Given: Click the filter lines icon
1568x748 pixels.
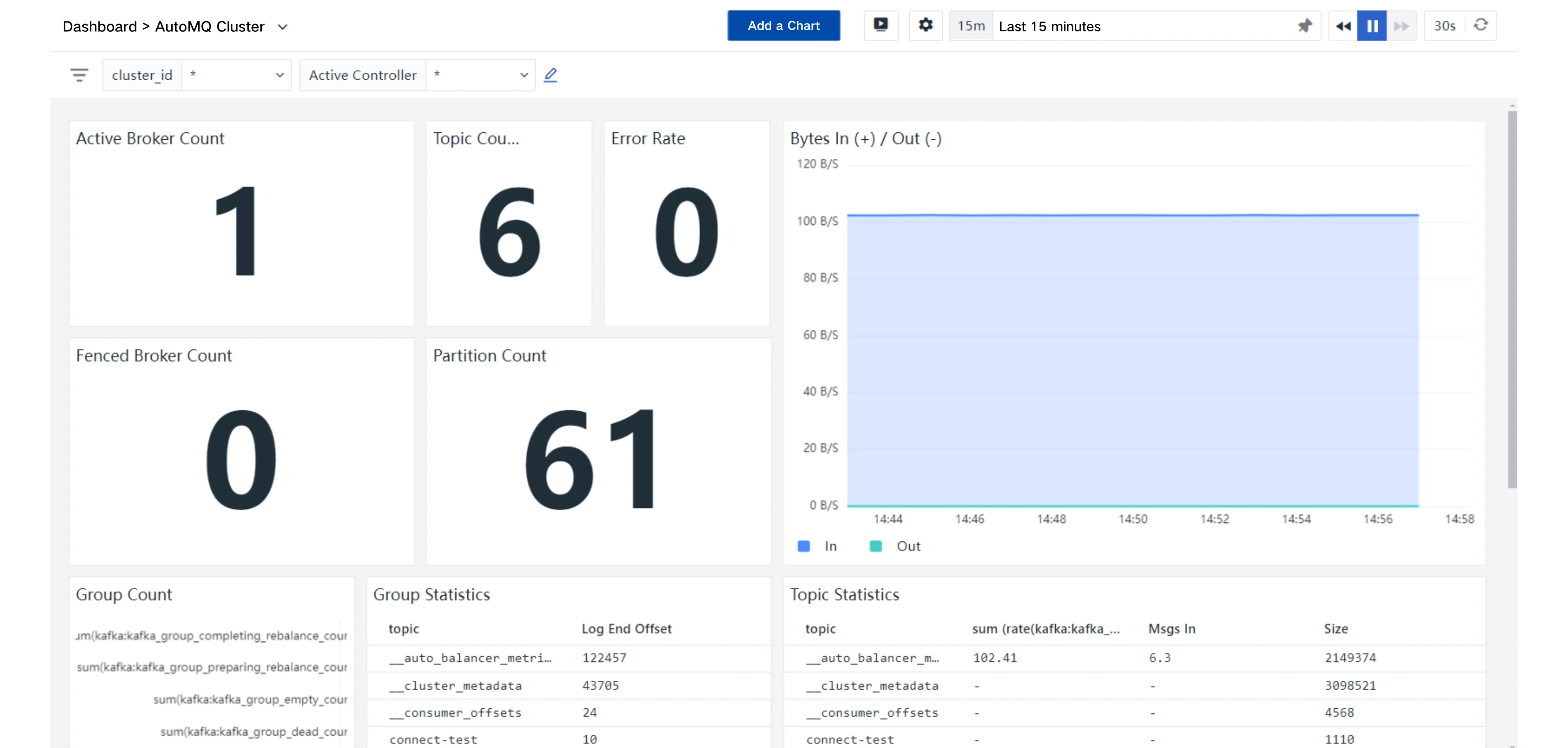Looking at the screenshot, I should tap(79, 75).
